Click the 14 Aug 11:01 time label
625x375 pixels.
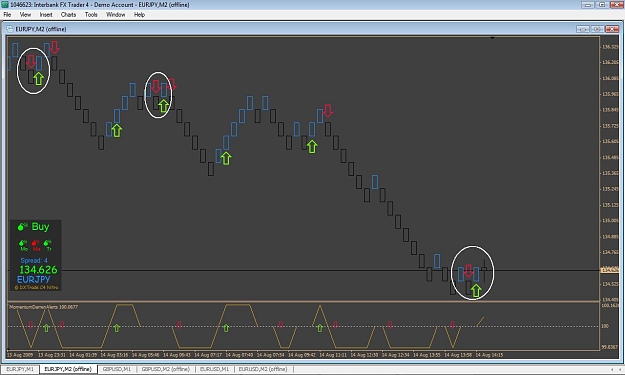[x=333, y=355]
